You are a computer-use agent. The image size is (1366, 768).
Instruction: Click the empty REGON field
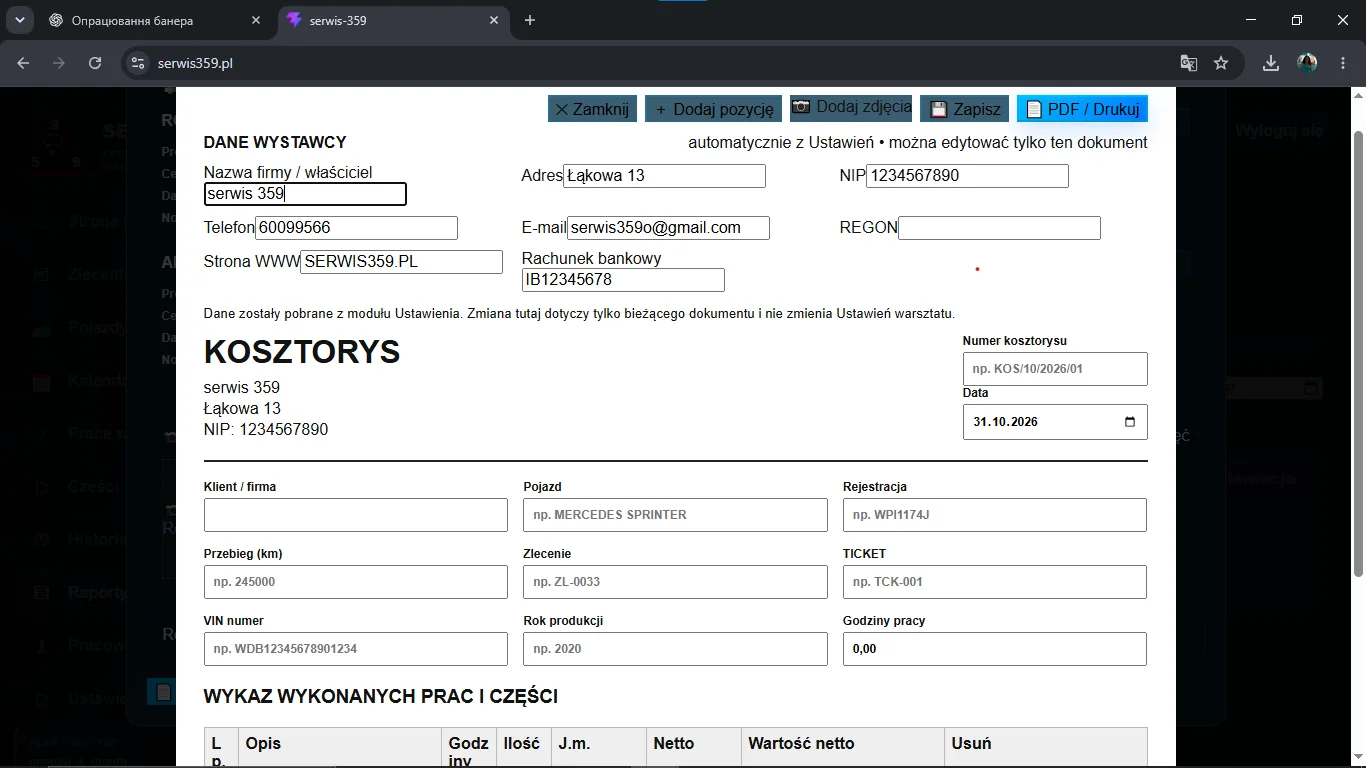[999, 228]
